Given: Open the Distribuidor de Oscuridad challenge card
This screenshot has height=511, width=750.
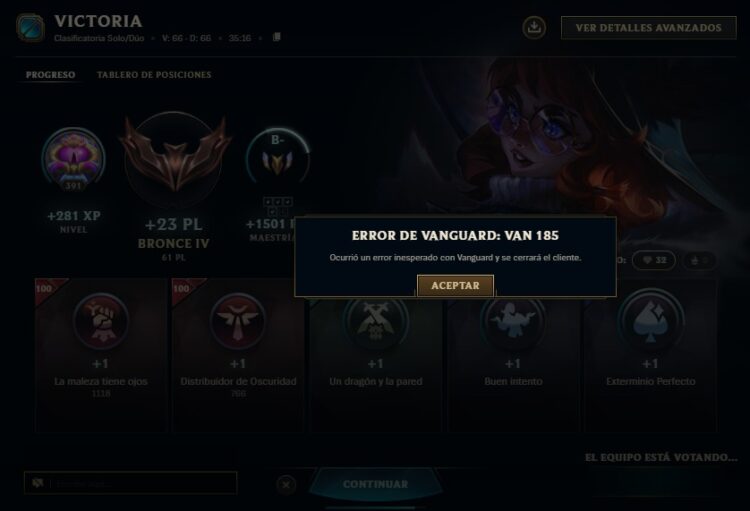Looking at the screenshot, I should pyautogui.click(x=238, y=355).
